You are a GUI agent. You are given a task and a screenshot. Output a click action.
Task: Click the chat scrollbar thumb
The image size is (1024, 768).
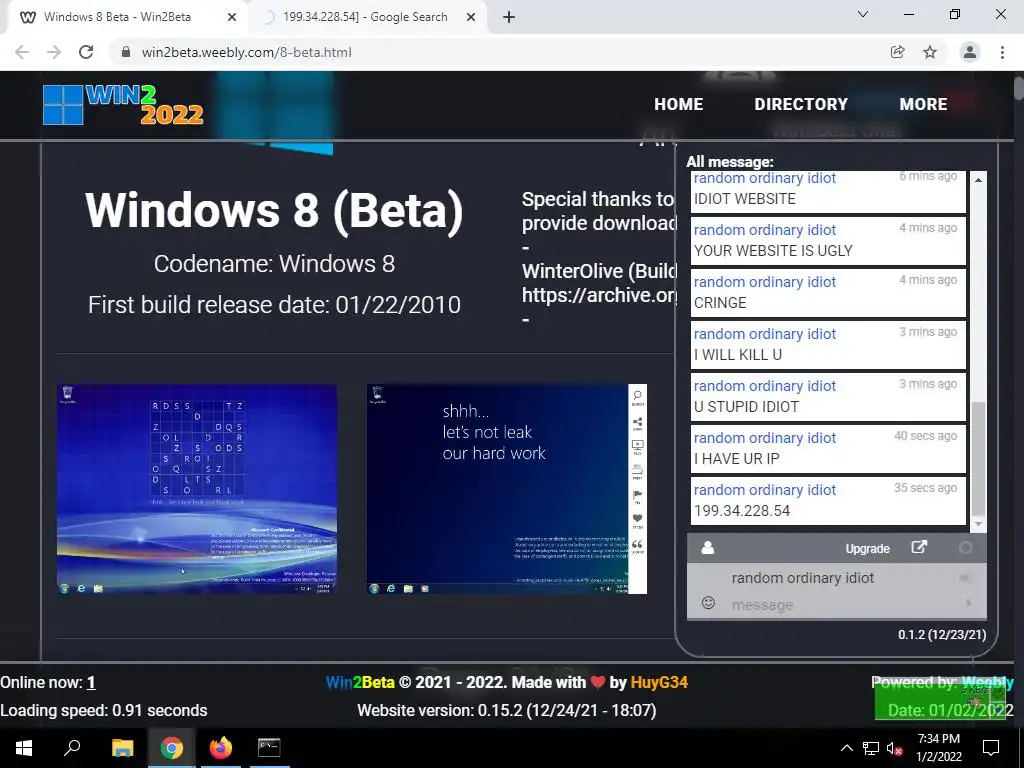[x=978, y=459]
